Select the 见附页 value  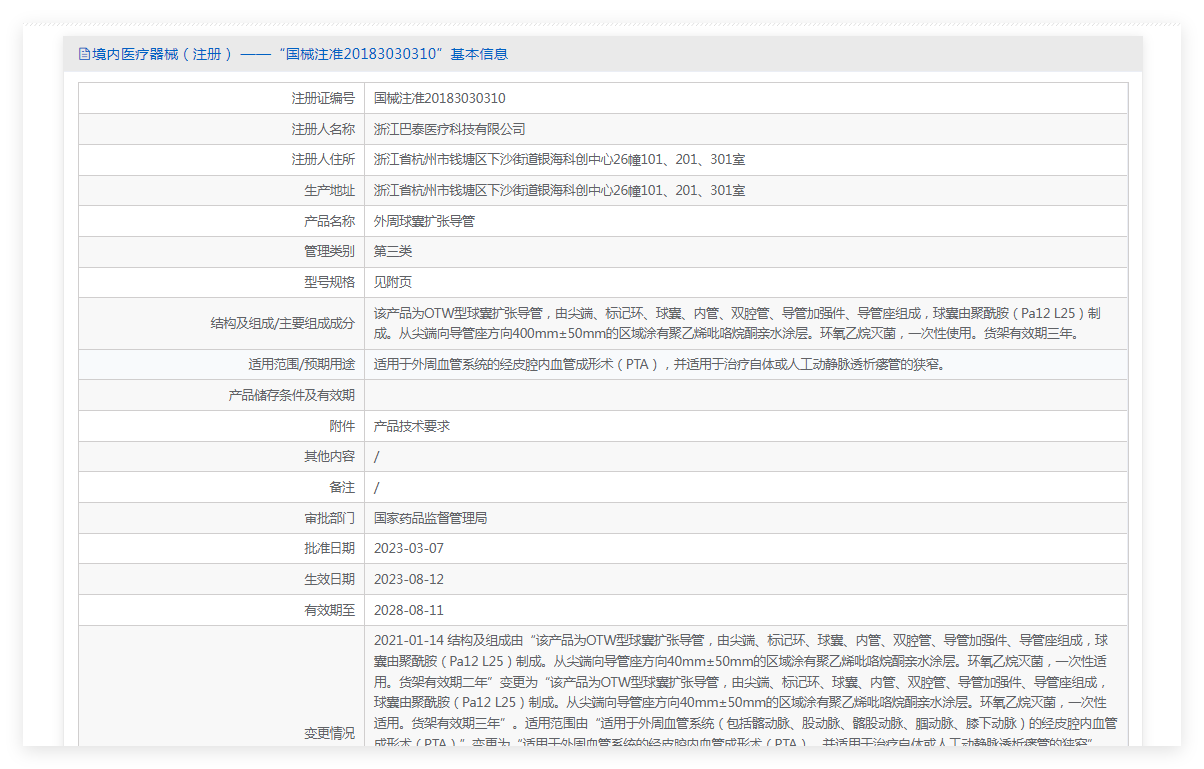pyautogui.click(x=393, y=283)
